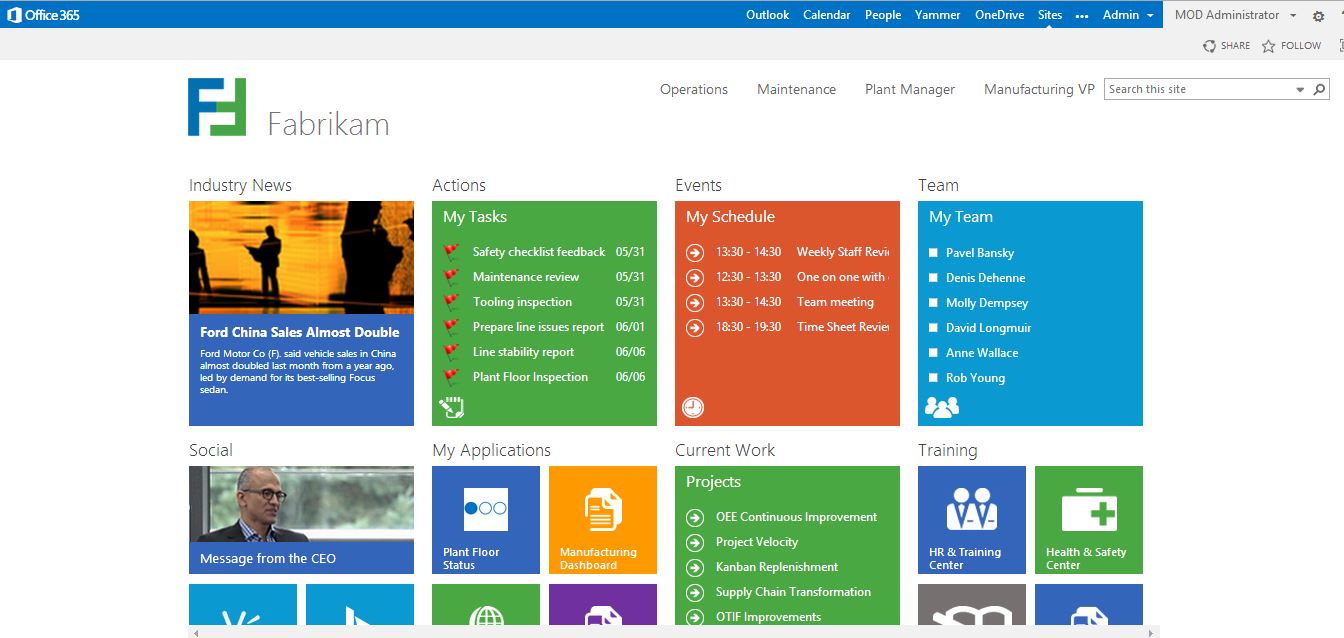Open the Plant Floor Inspection task
The width and height of the screenshot is (1344, 638).
(x=530, y=377)
